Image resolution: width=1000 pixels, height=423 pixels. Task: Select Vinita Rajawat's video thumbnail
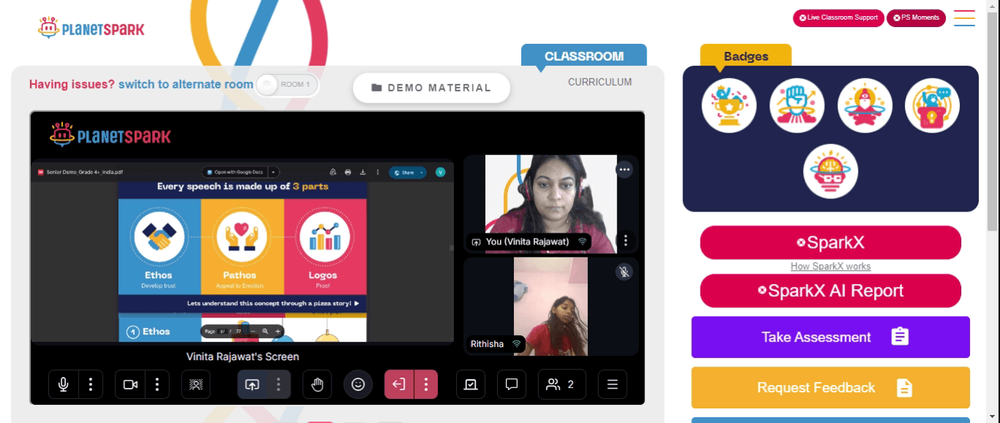coord(551,204)
